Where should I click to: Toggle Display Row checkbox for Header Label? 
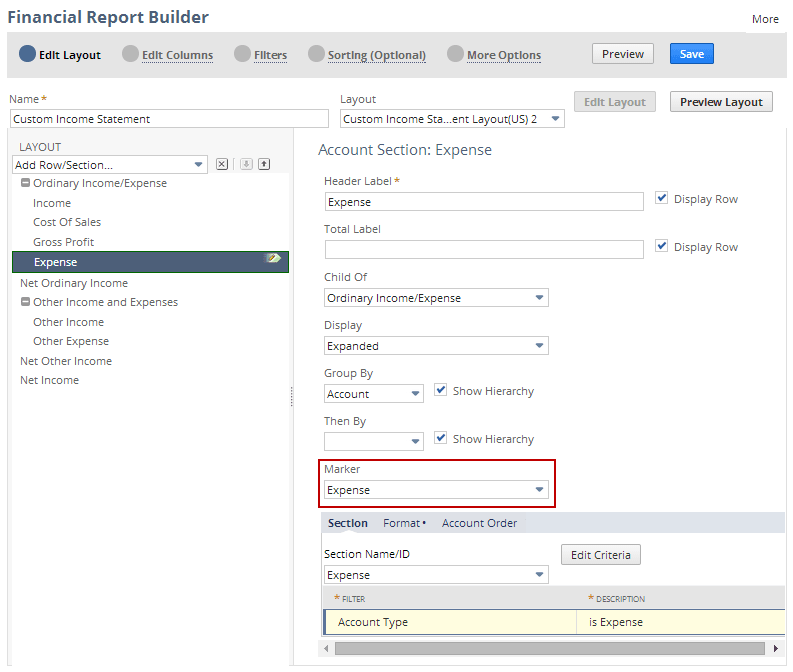tap(662, 198)
